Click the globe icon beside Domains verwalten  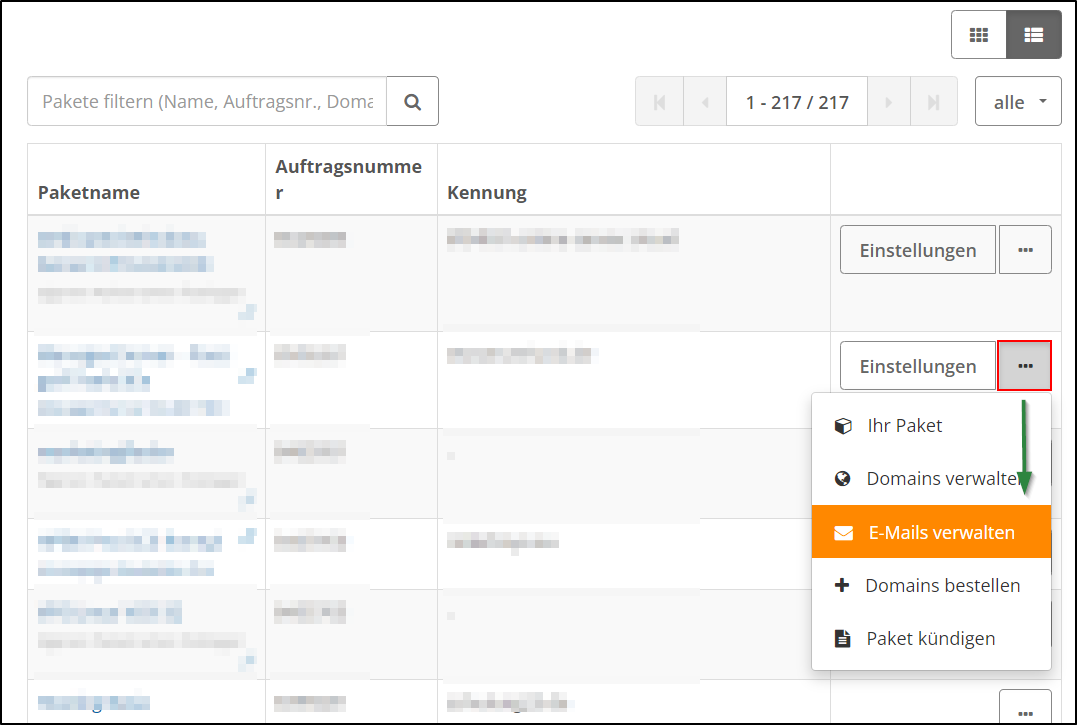[841, 478]
